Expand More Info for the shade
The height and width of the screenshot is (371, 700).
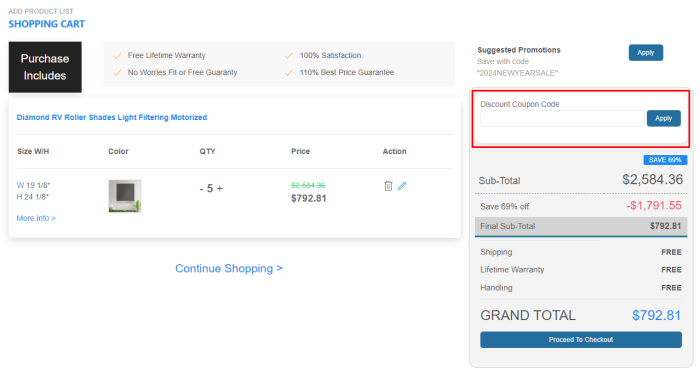pyautogui.click(x=36, y=218)
